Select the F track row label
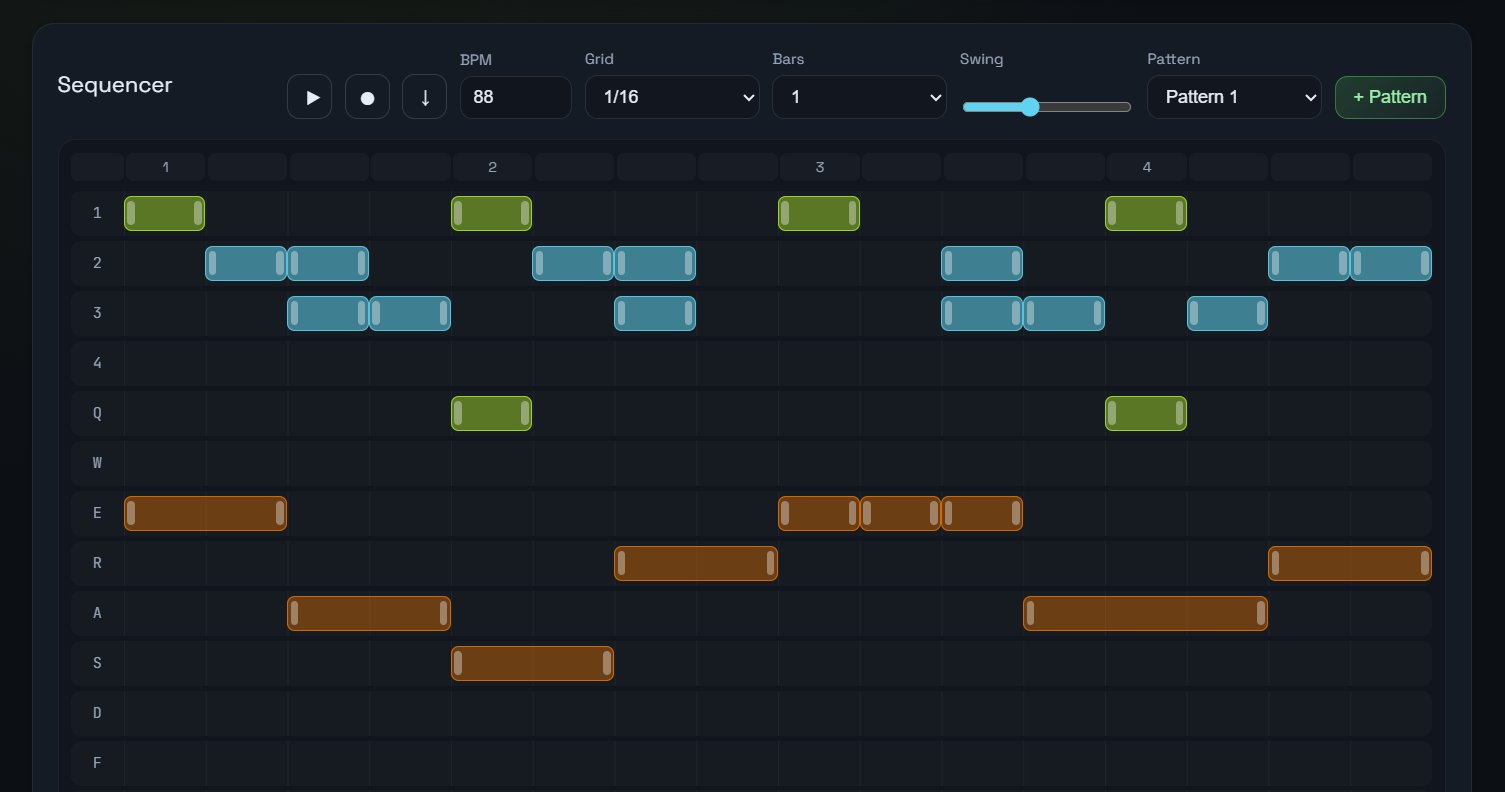This screenshot has width=1505, height=792. (96, 763)
